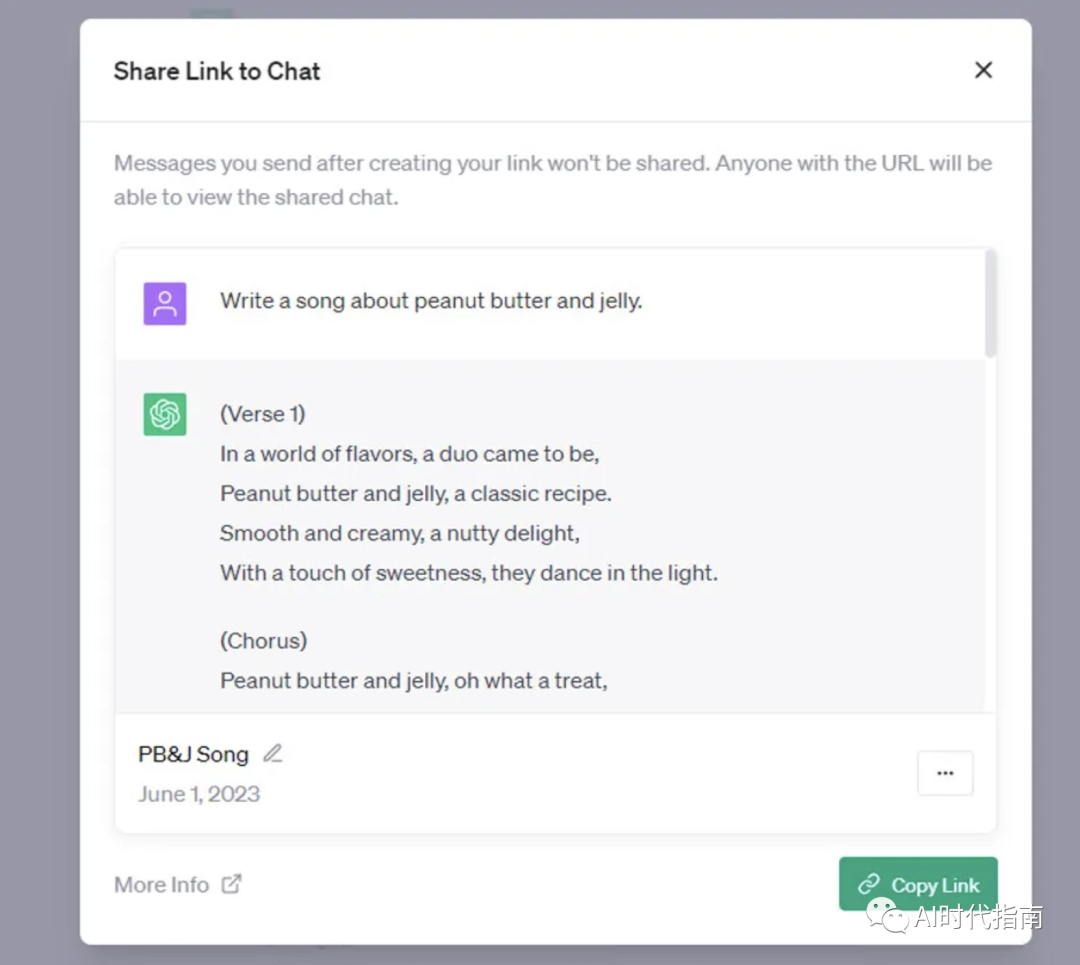Click external-link arrow icon beside More Info
1080x965 pixels.
tap(232, 884)
